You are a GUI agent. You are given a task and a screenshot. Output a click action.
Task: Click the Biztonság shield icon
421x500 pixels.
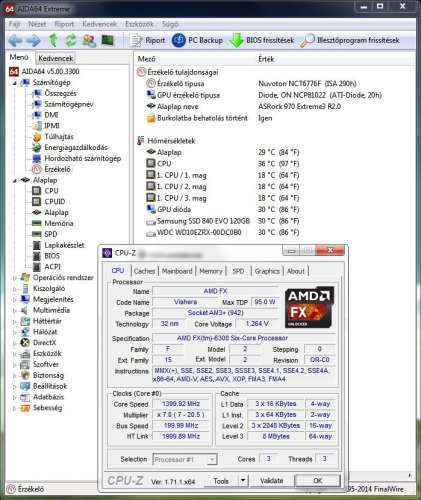pos(25,375)
